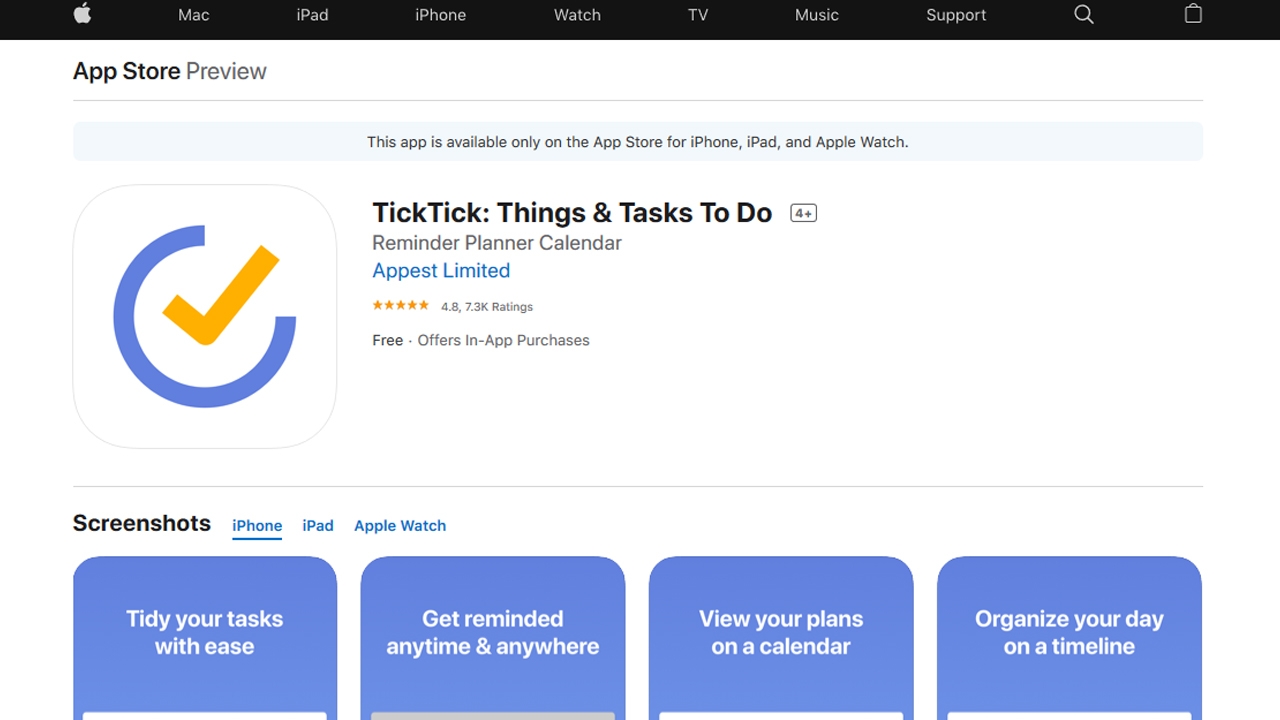
Task: Open the Watch menu item
Action: coord(577,15)
